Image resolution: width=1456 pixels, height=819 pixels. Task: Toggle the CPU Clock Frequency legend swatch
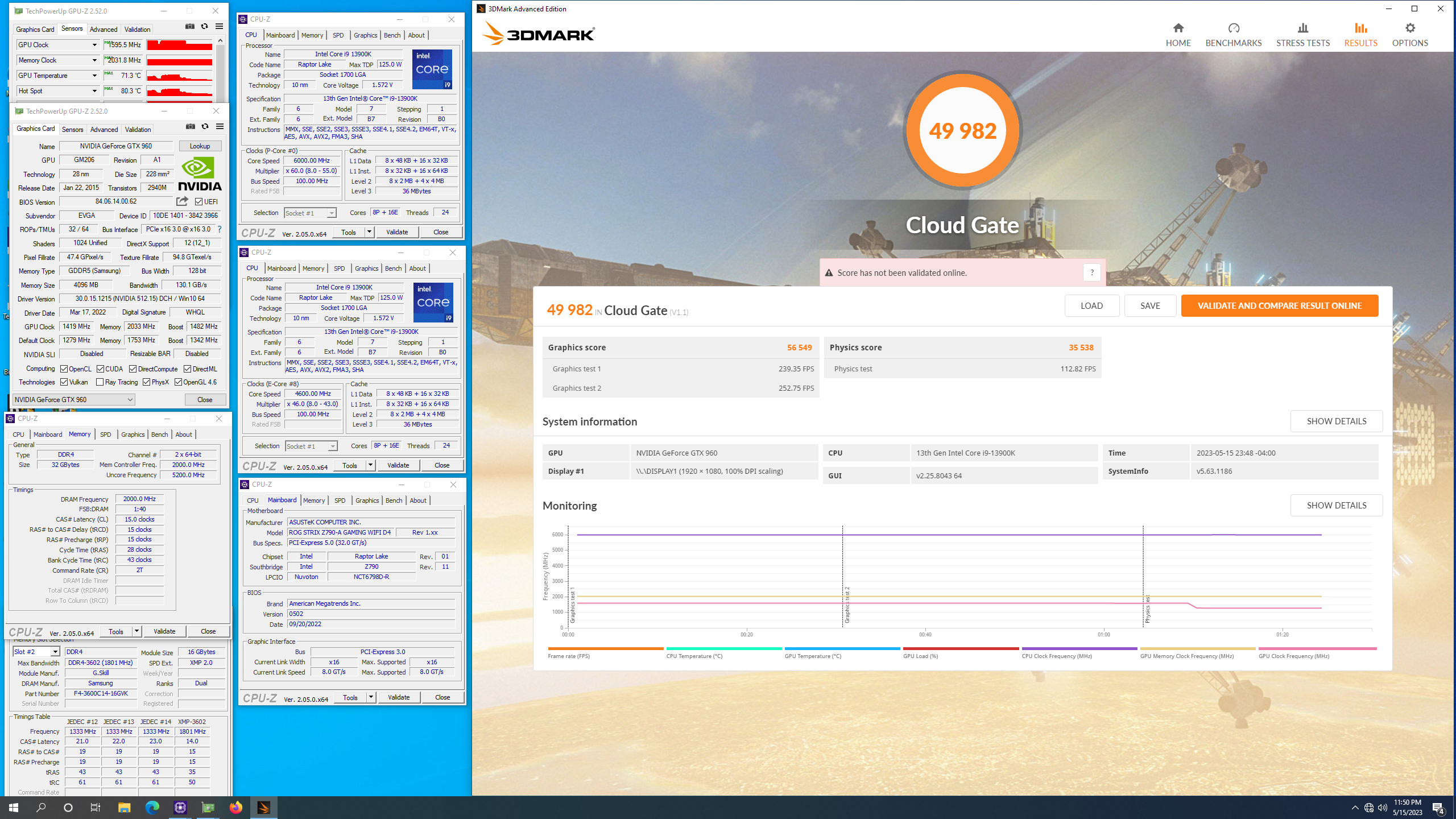(1079, 648)
